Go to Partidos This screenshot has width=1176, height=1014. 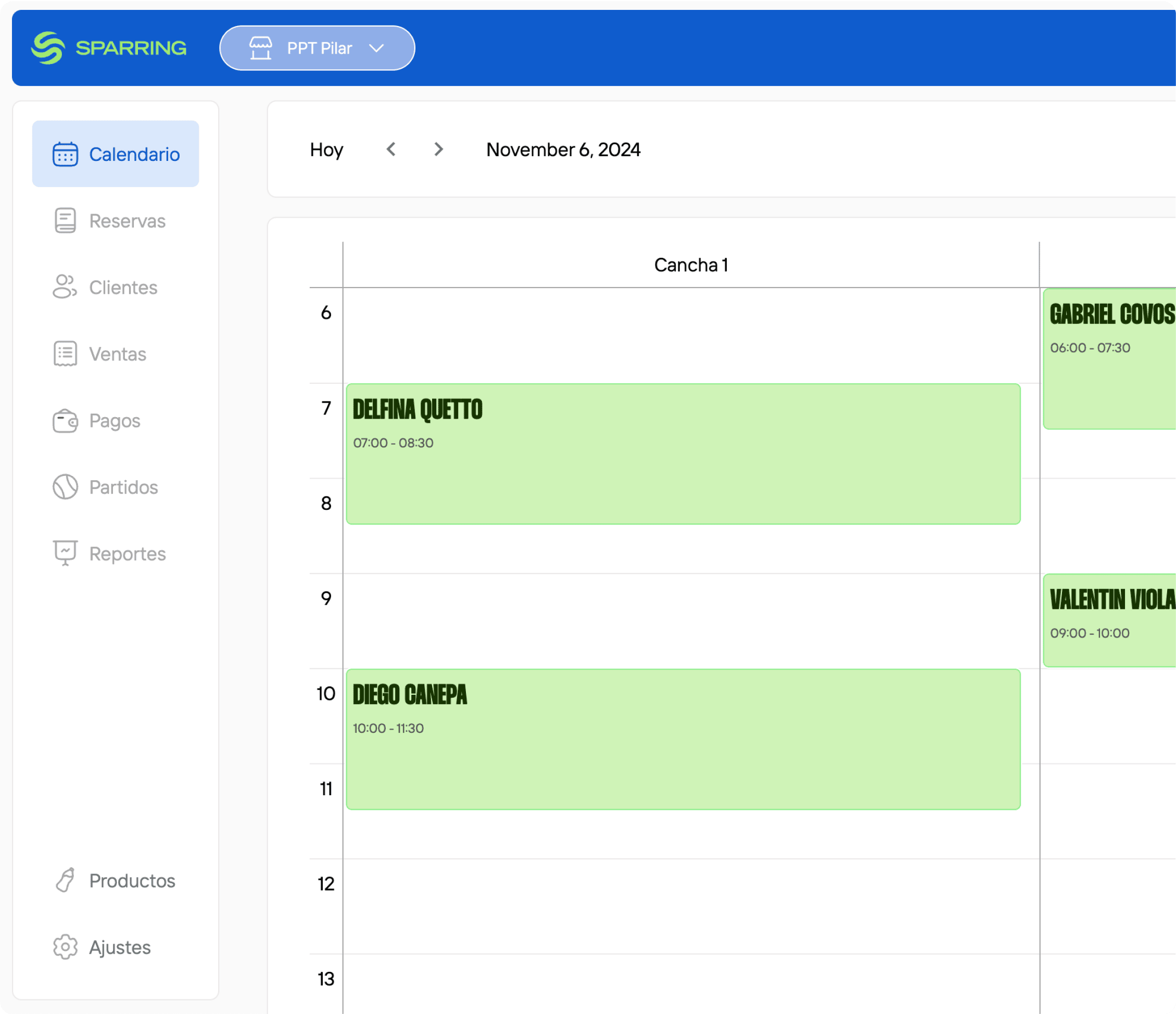pos(116,486)
